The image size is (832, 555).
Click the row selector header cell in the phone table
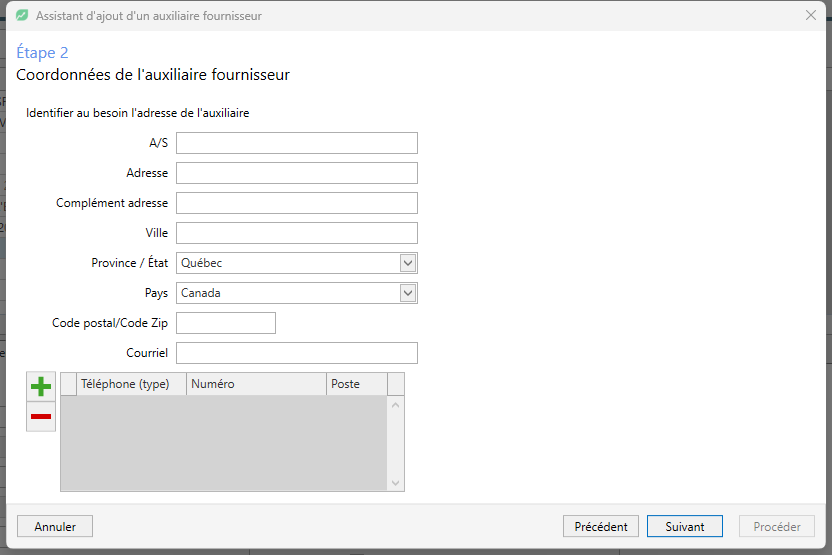[x=68, y=384]
